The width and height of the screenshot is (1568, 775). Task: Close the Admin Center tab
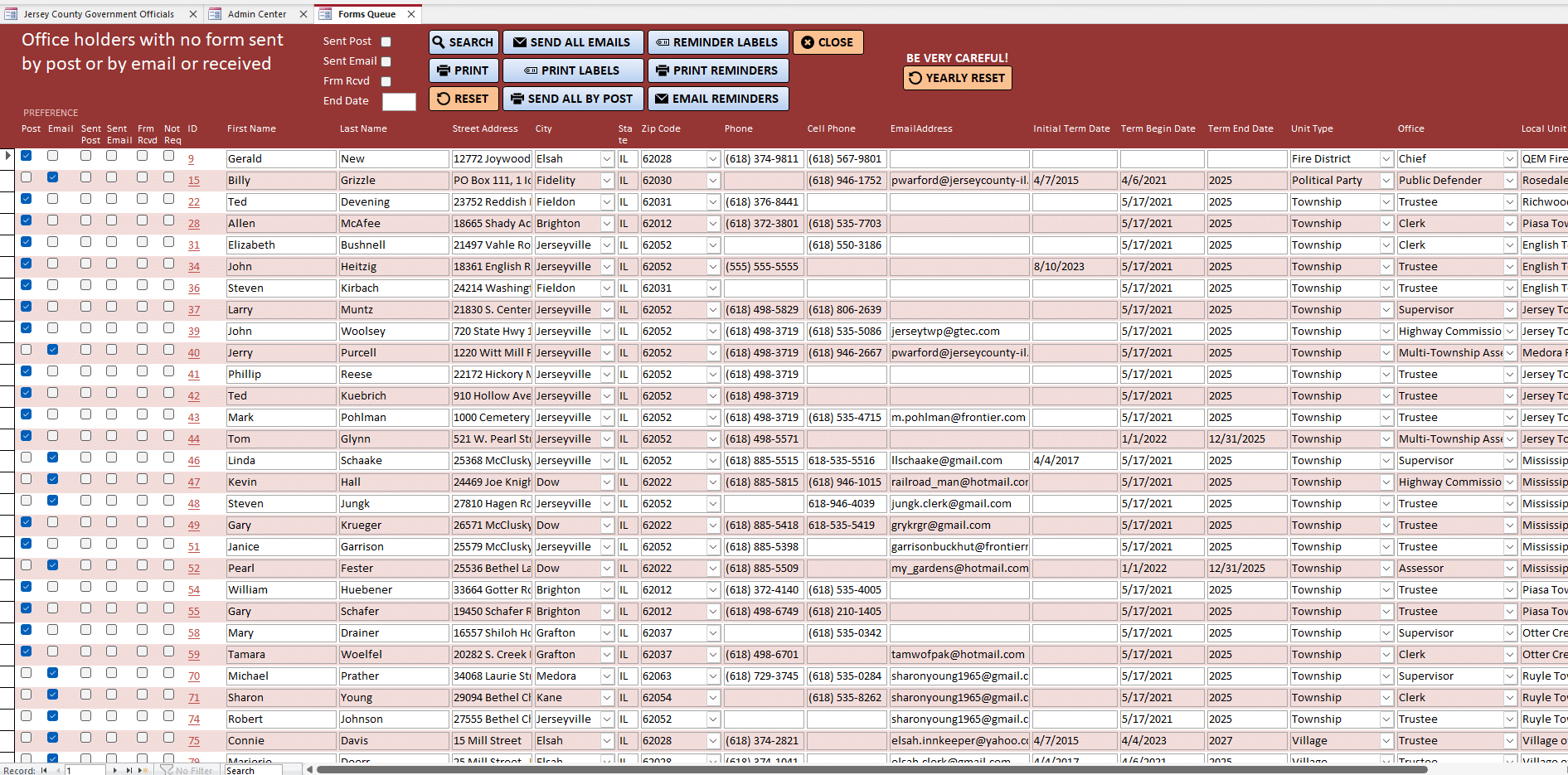pos(303,14)
